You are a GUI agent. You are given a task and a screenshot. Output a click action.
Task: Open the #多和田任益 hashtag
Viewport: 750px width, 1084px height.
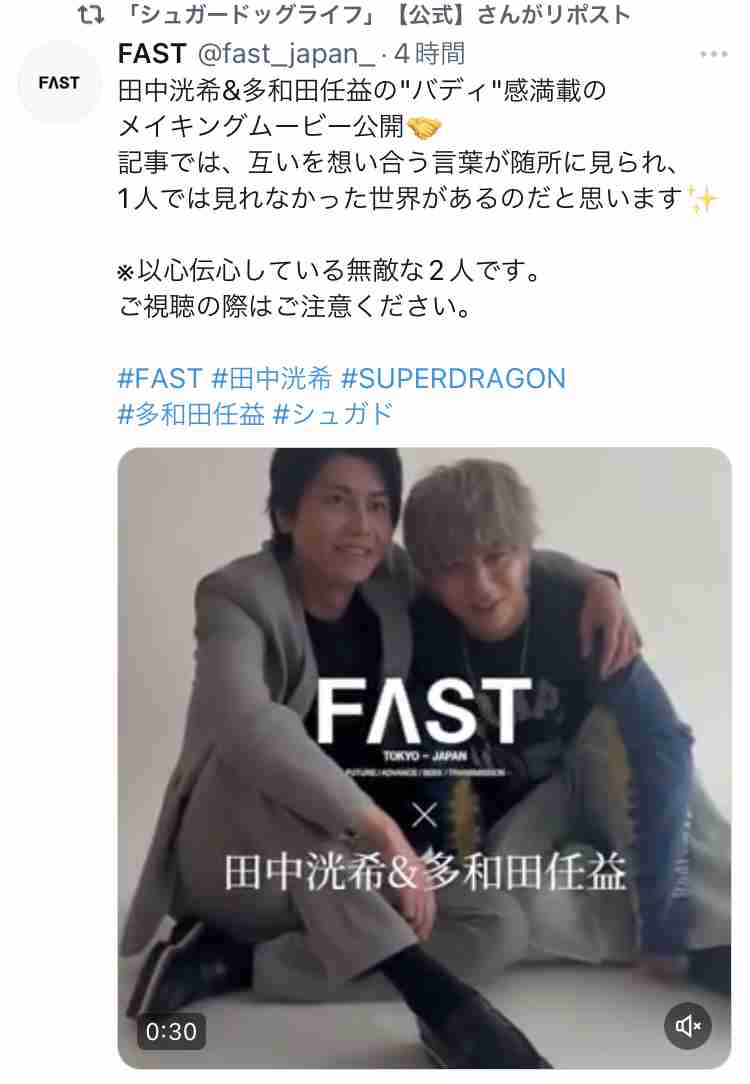[x=191, y=414]
